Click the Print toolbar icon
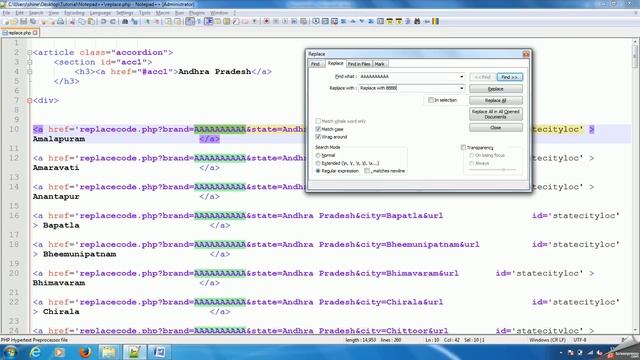Viewport: 640px width, 360px height. pyautogui.click(x=60, y=21)
